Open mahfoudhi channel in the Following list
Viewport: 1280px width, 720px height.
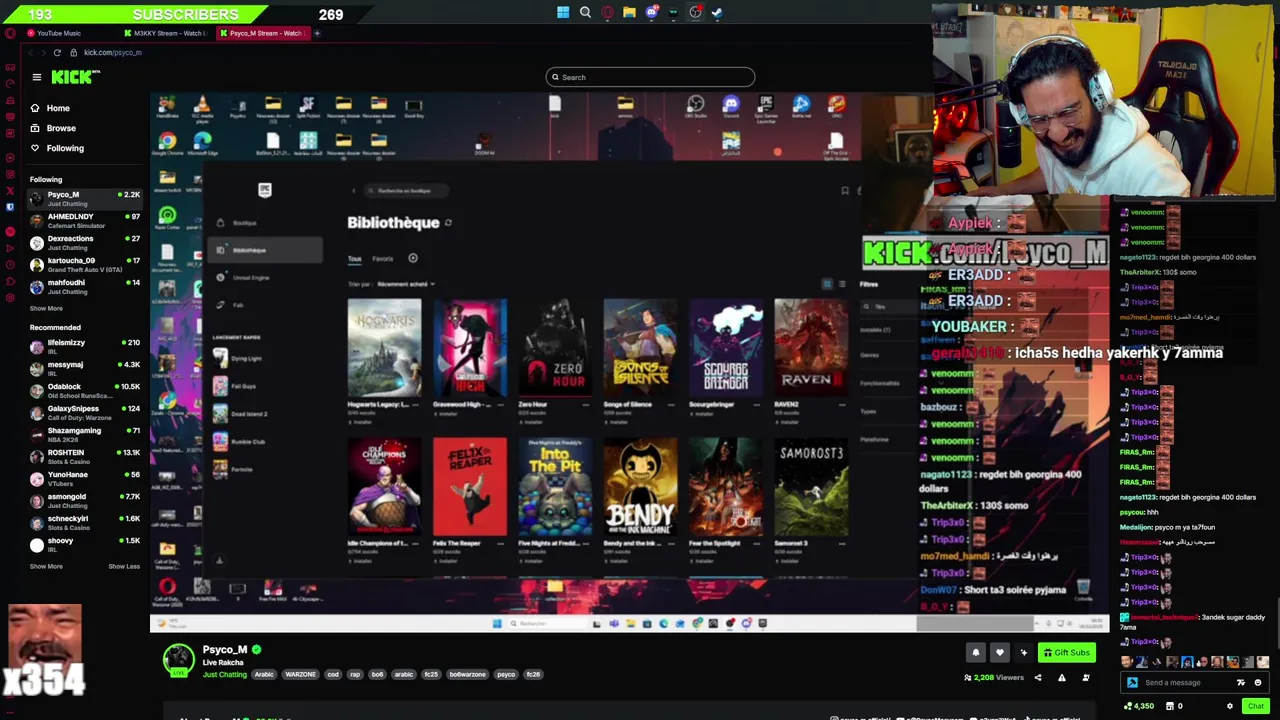point(85,286)
